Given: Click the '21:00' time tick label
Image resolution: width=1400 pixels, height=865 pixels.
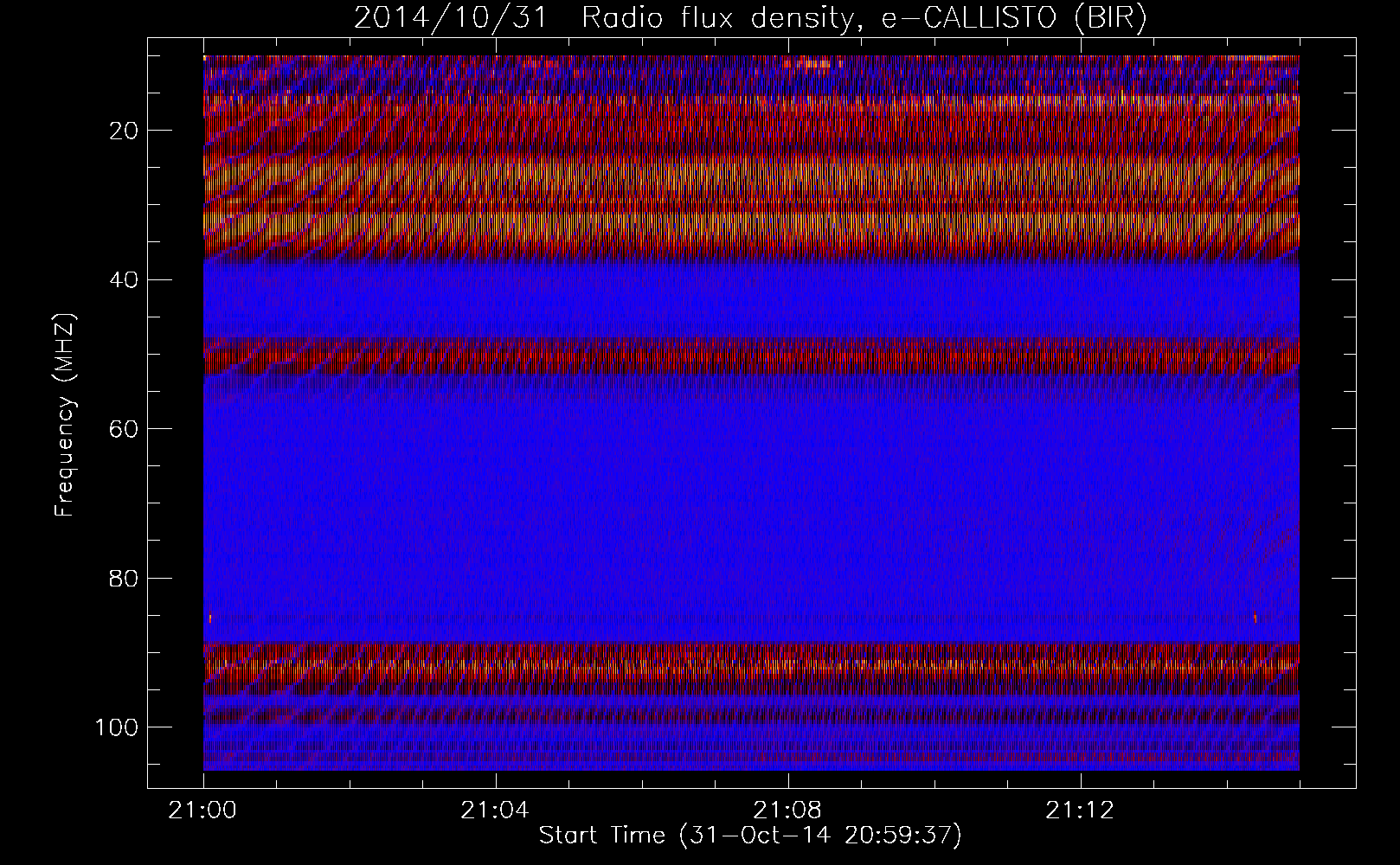Looking at the screenshot, I should (203, 811).
